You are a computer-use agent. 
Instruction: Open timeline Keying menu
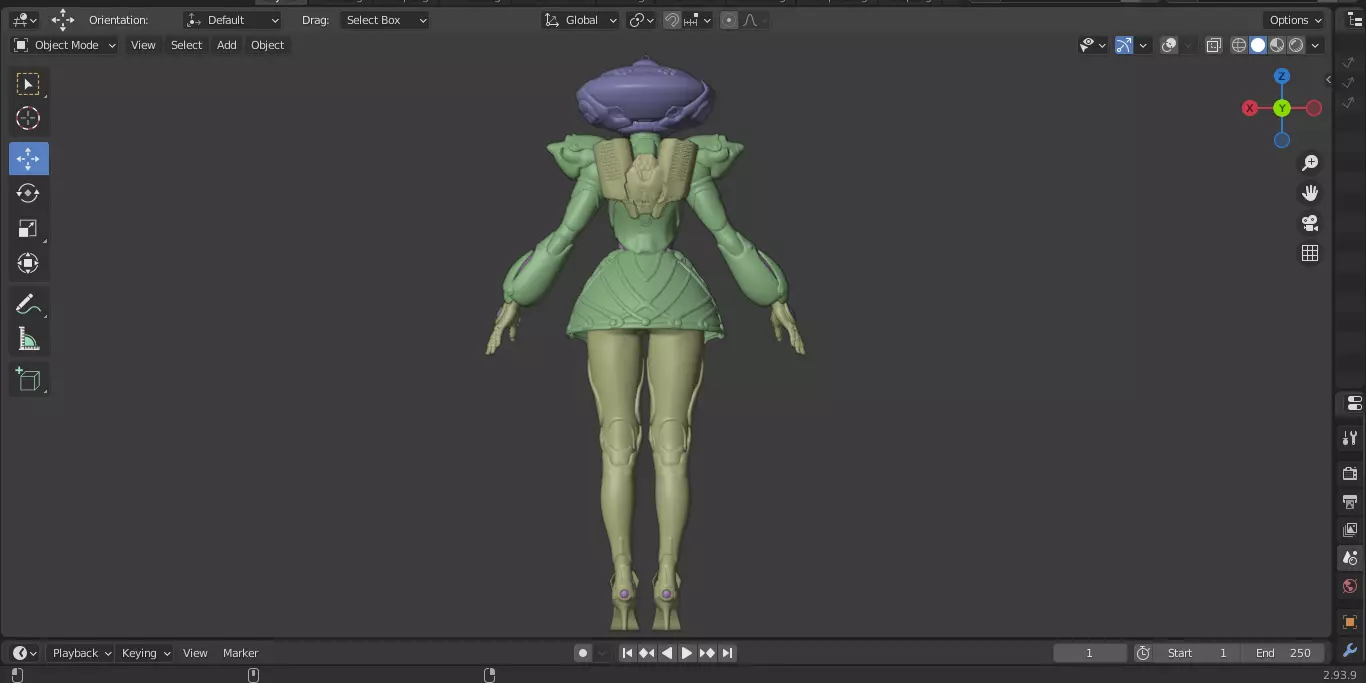[x=146, y=653]
